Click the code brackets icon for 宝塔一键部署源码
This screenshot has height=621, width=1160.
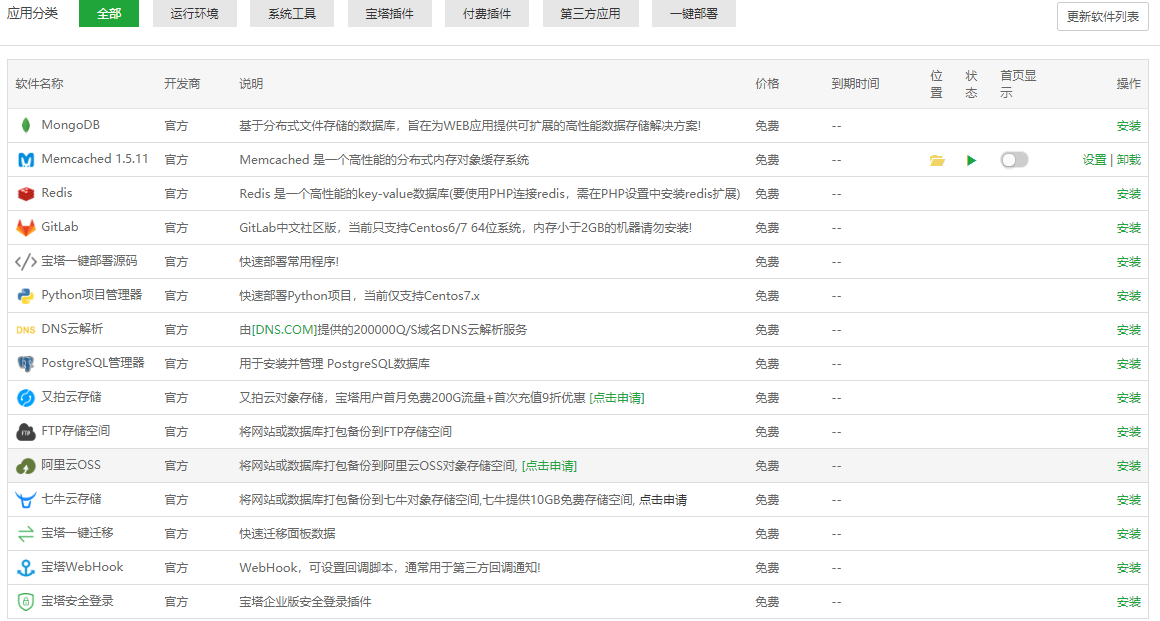tap(26, 261)
